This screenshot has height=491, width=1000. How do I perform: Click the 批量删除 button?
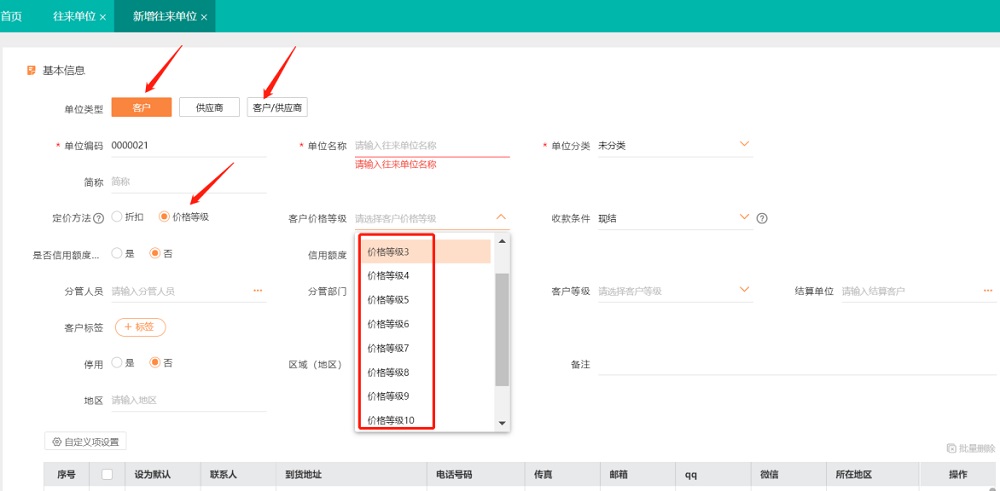(x=971, y=449)
